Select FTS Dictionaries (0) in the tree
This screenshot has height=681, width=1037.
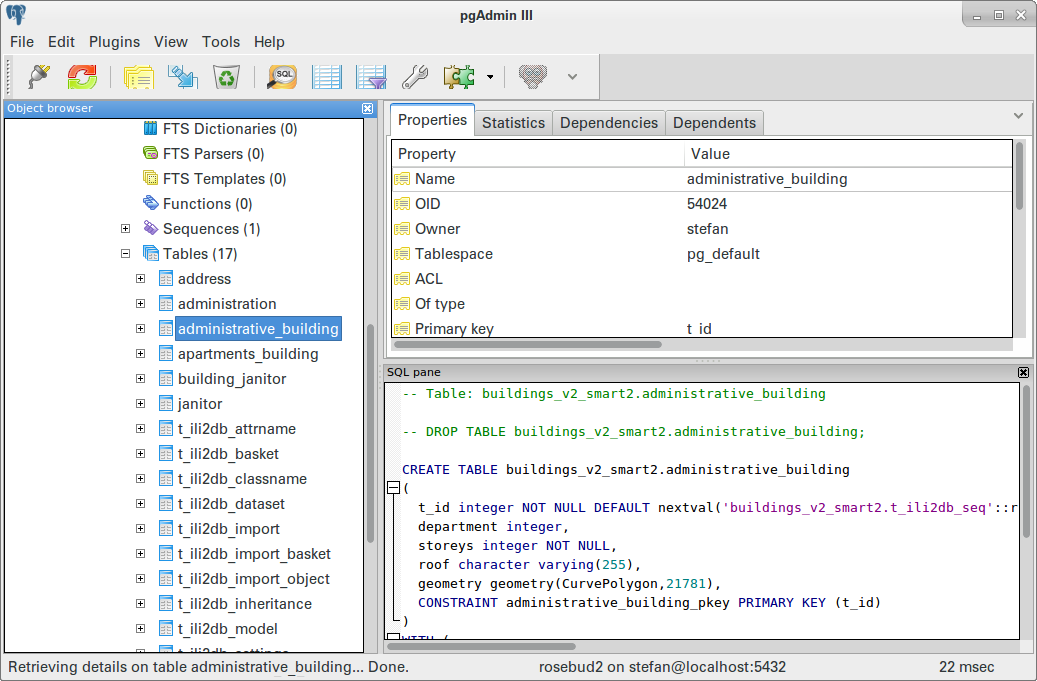[x=229, y=129]
